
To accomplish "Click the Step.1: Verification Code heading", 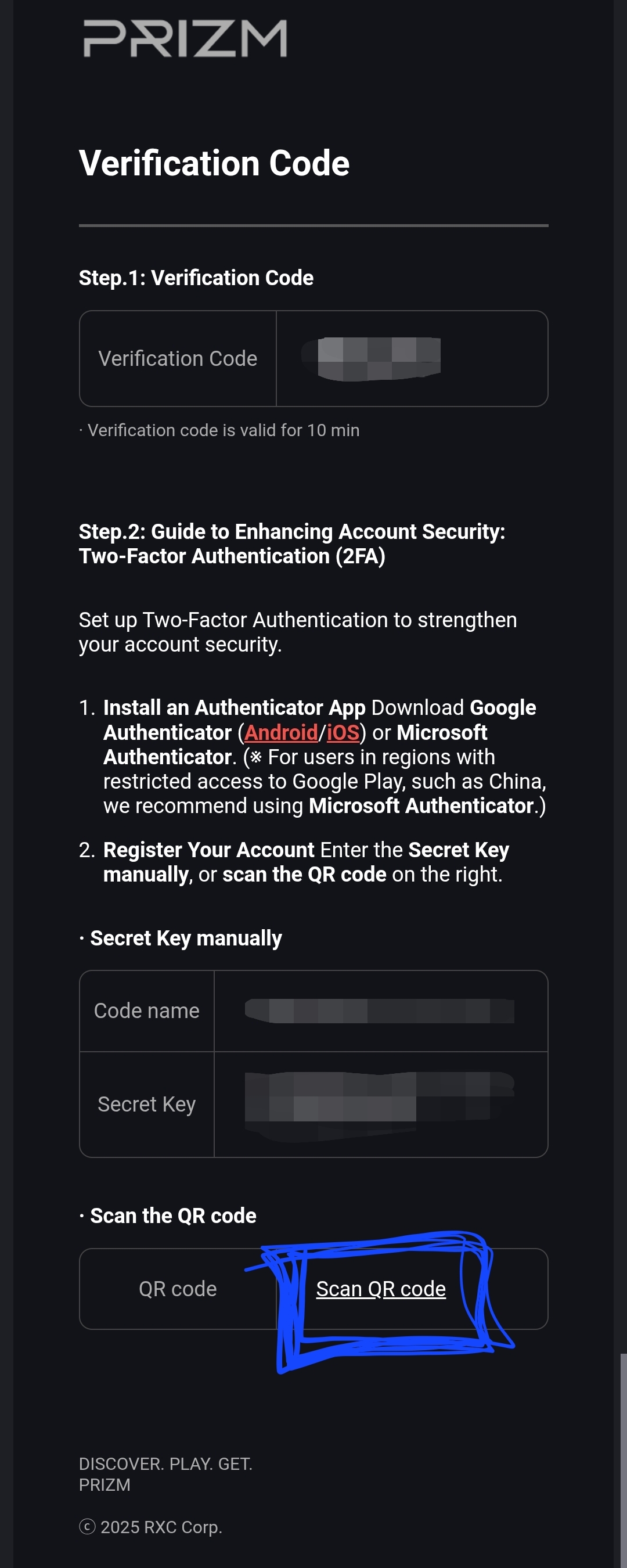I will 196,278.
